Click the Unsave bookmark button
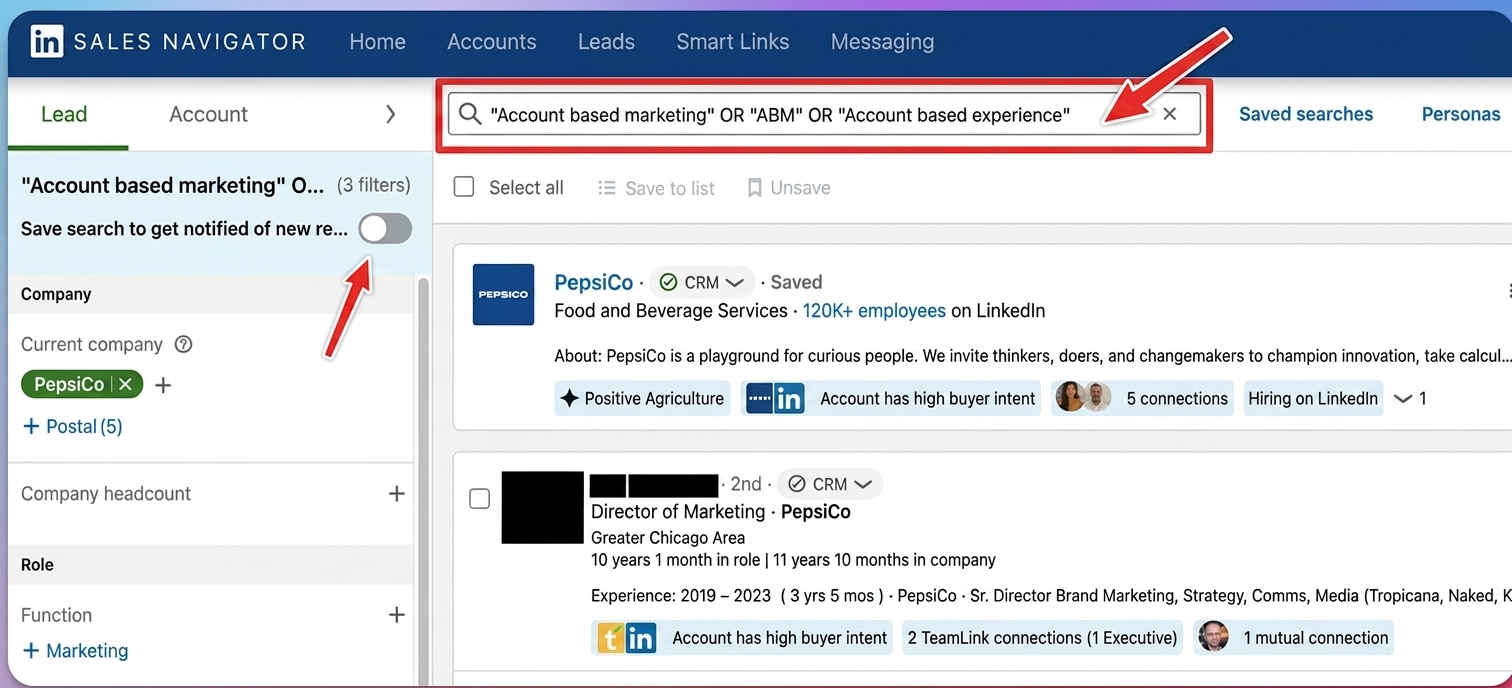The width and height of the screenshot is (1512, 688). (789, 188)
